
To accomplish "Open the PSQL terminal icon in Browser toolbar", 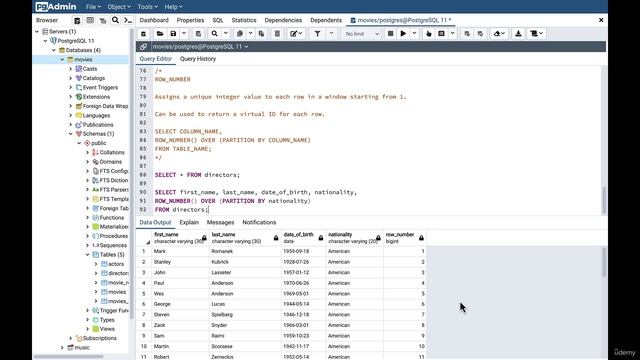I will click(x=128, y=20).
